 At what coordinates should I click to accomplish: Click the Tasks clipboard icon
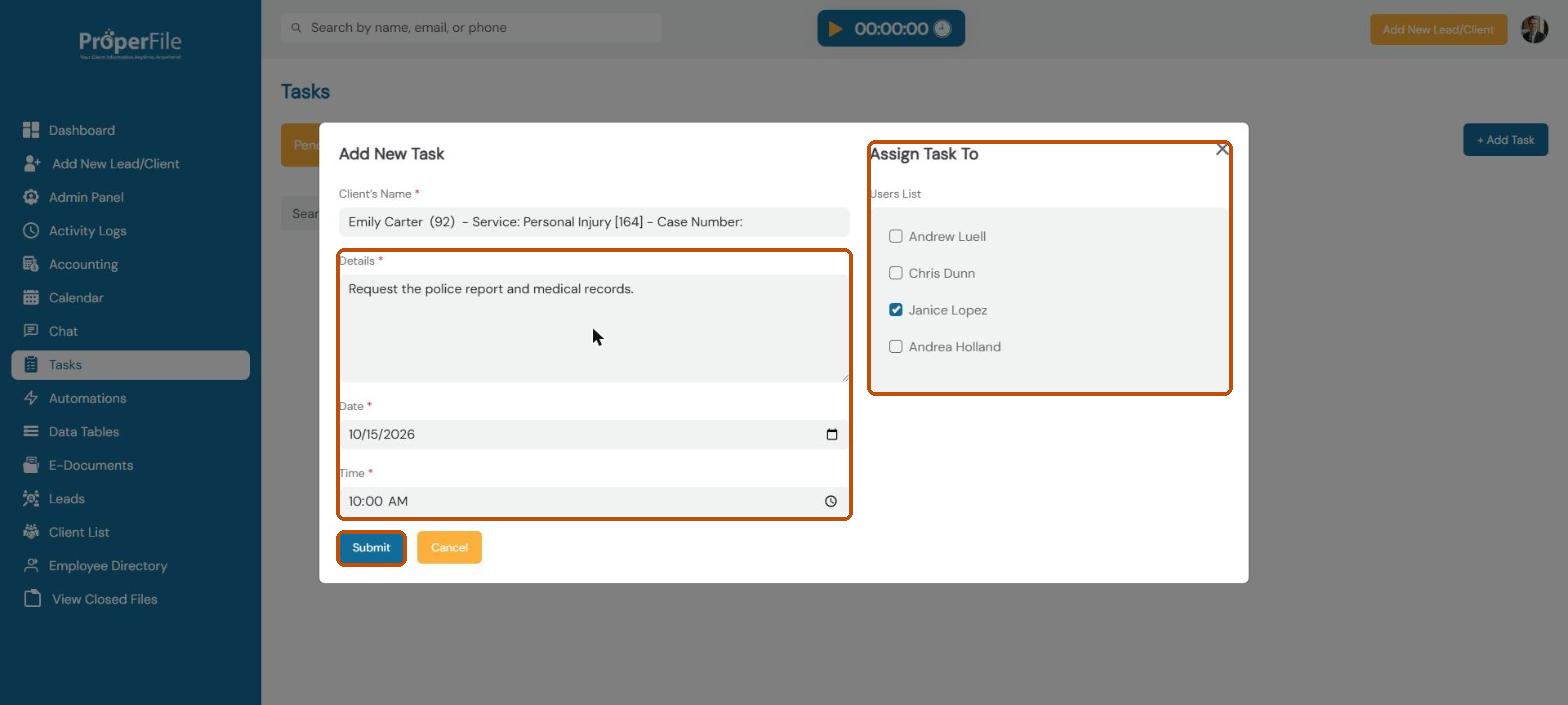coord(31,365)
